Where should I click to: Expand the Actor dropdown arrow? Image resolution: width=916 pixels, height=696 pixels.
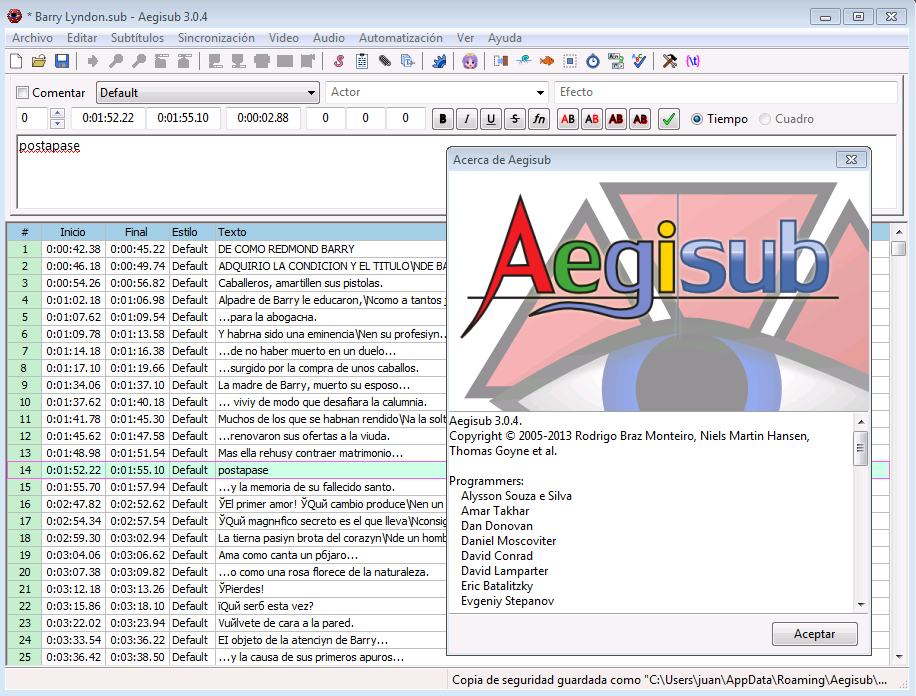[x=540, y=93]
